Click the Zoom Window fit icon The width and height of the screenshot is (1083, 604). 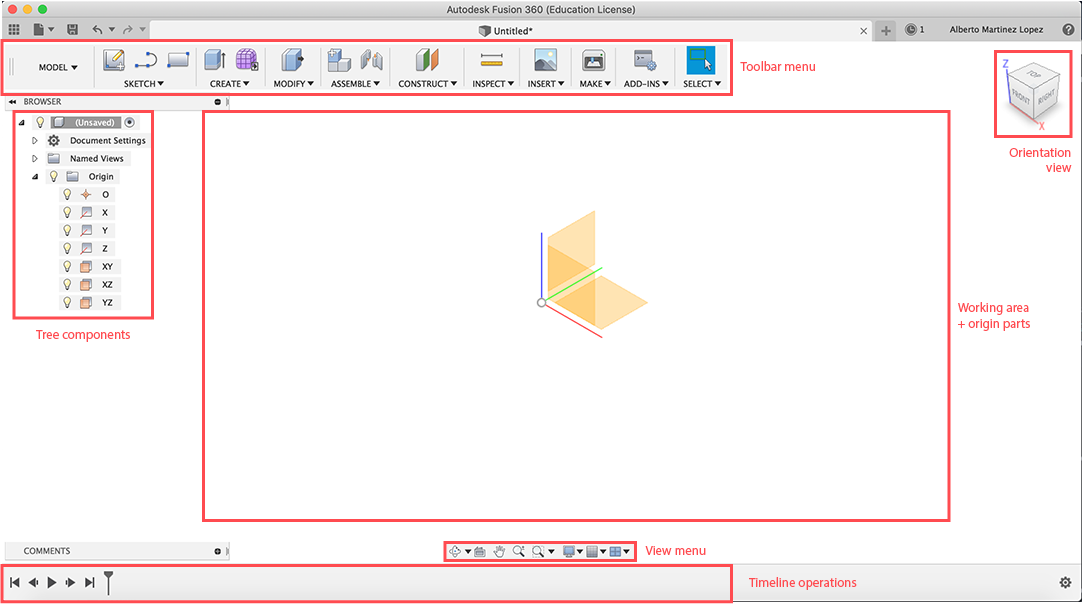[x=538, y=551]
